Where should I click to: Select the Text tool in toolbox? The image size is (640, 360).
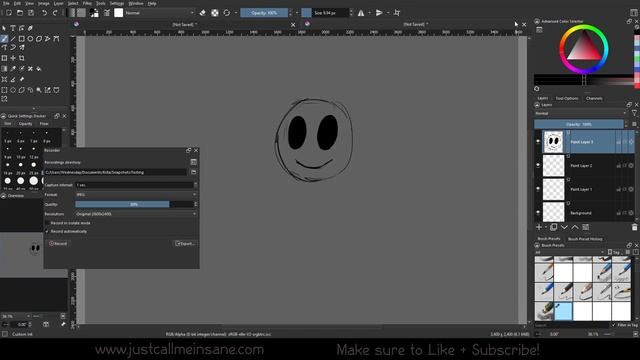point(13,28)
